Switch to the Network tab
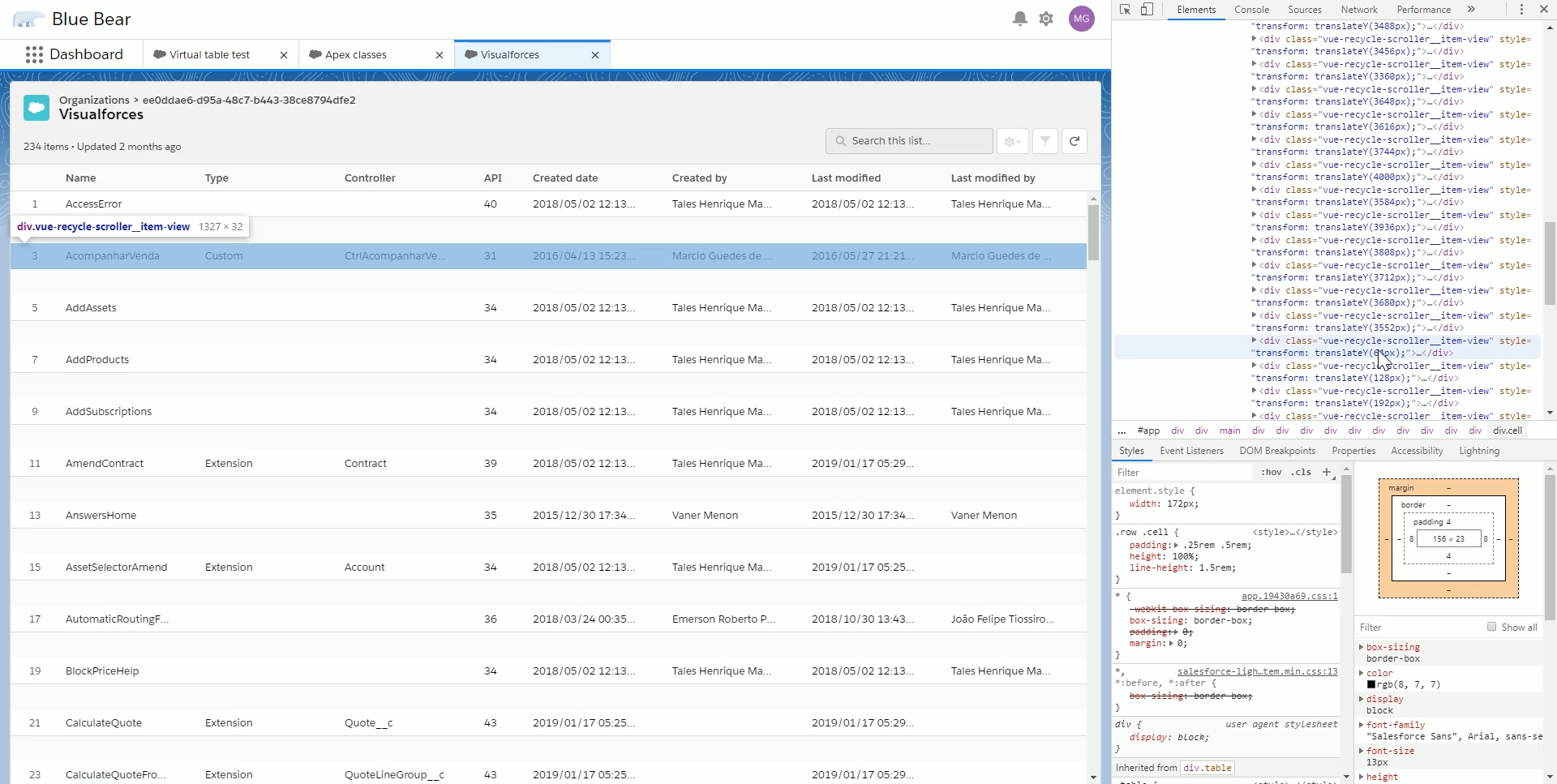This screenshot has width=1557, height=784. tap(1359, 10)
